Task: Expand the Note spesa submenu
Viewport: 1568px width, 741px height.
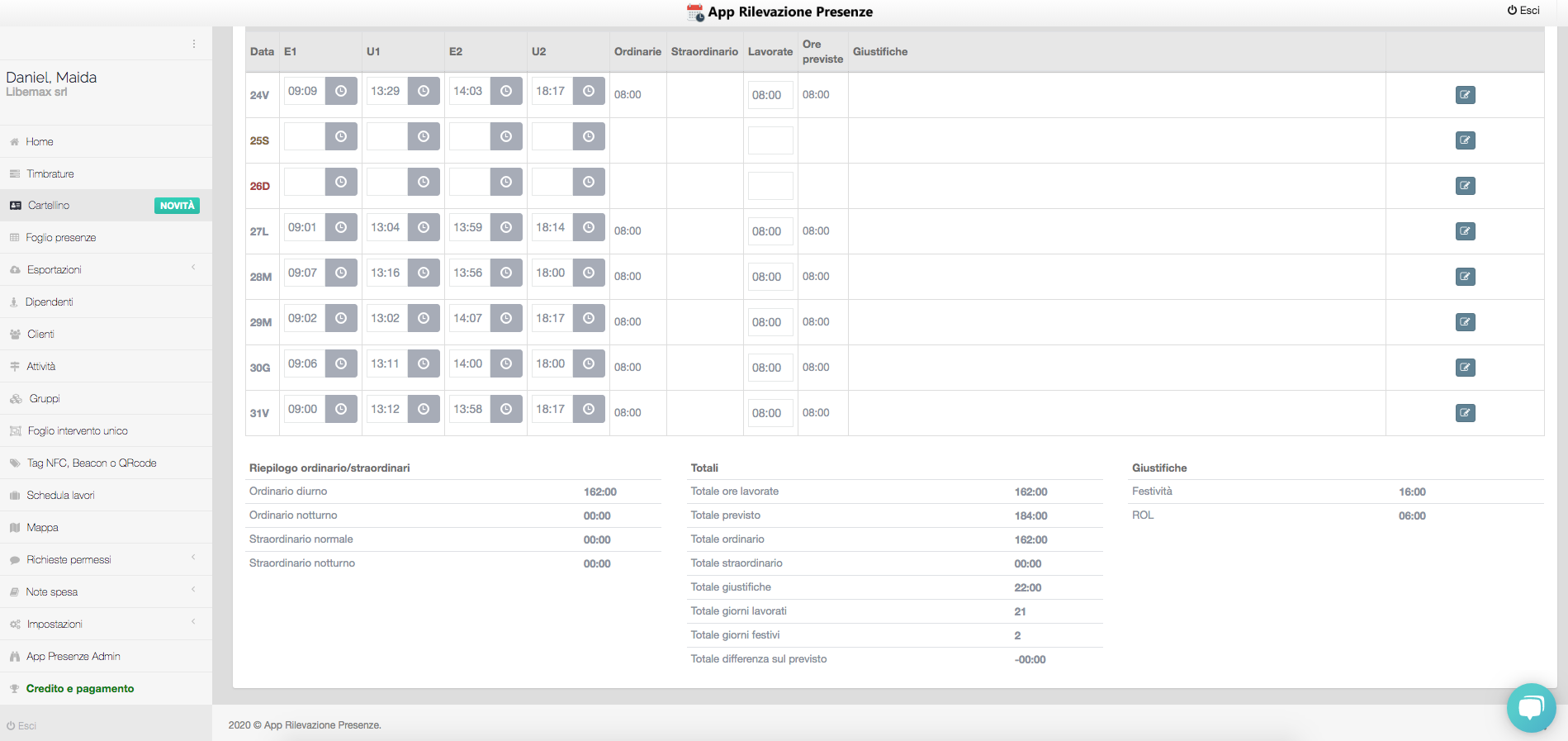Action: pyautogui.click(x=106, y=591)
